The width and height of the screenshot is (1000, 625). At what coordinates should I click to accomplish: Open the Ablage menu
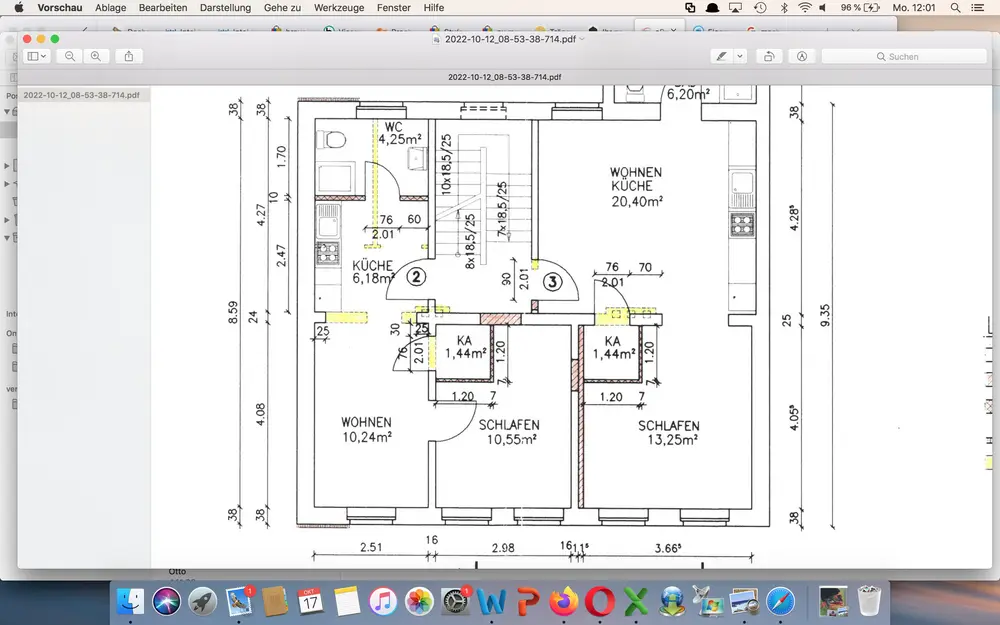coord(110,8)
